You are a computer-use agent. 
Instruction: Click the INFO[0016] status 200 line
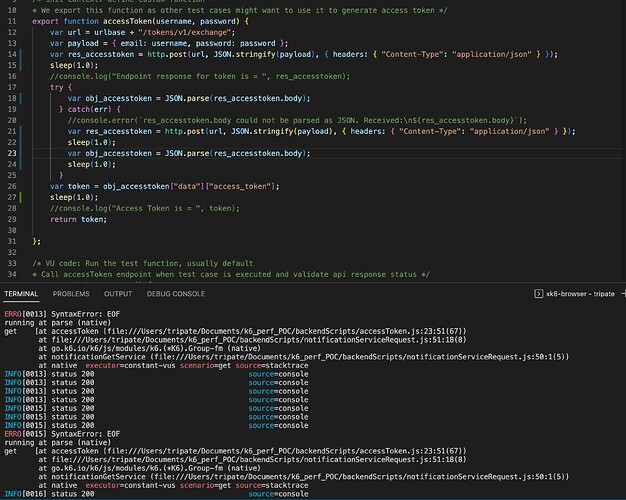point(156,494)
